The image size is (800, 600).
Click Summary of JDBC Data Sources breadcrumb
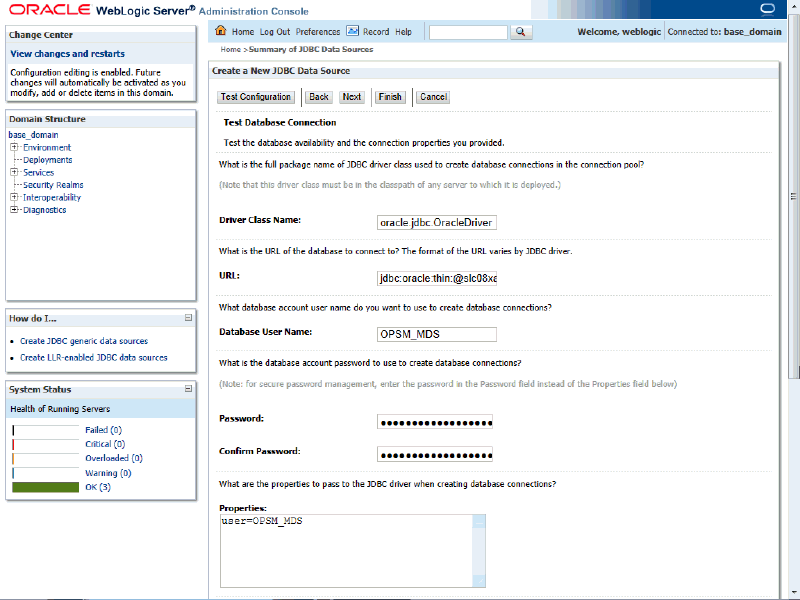[311, 49]
